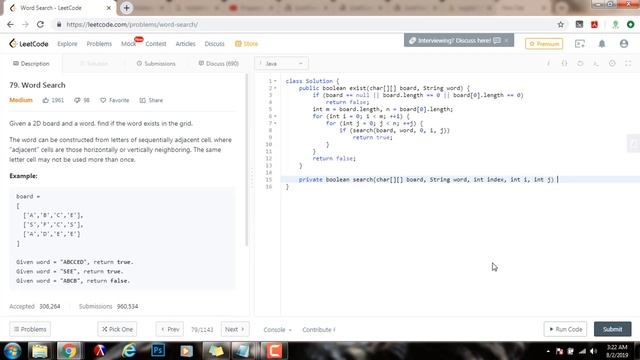This screenshot has width=640, height=360.
Task: Place cursor on line 15 of code
Action: coord(460,180)
